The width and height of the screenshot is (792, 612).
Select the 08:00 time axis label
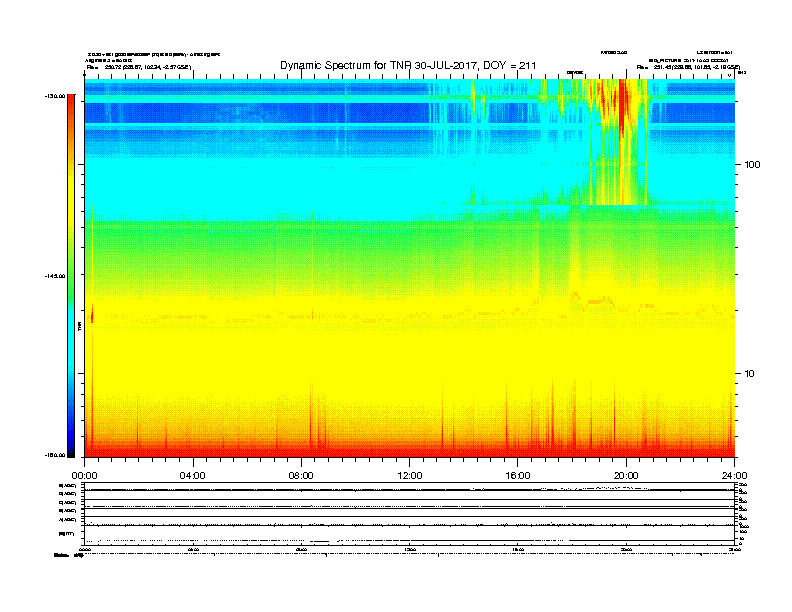pos(301,476)
